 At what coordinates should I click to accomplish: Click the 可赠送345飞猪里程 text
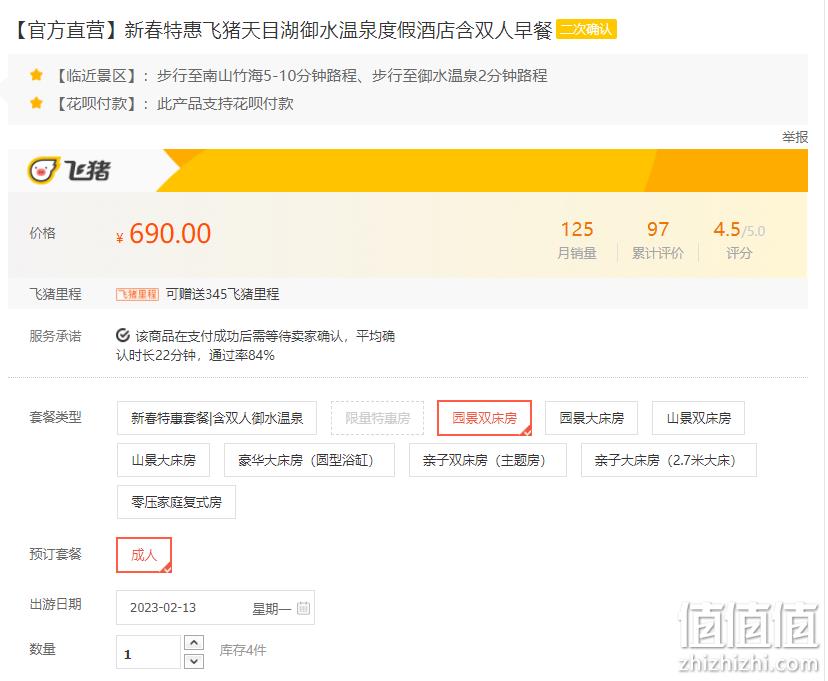pos(222,294)
